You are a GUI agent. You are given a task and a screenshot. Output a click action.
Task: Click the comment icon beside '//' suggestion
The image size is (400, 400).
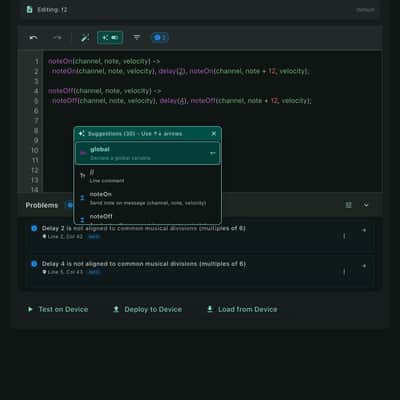83,176
